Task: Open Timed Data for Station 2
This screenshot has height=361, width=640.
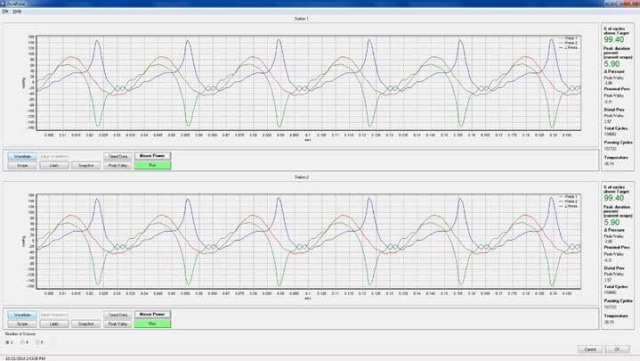Action: (118, 315)
